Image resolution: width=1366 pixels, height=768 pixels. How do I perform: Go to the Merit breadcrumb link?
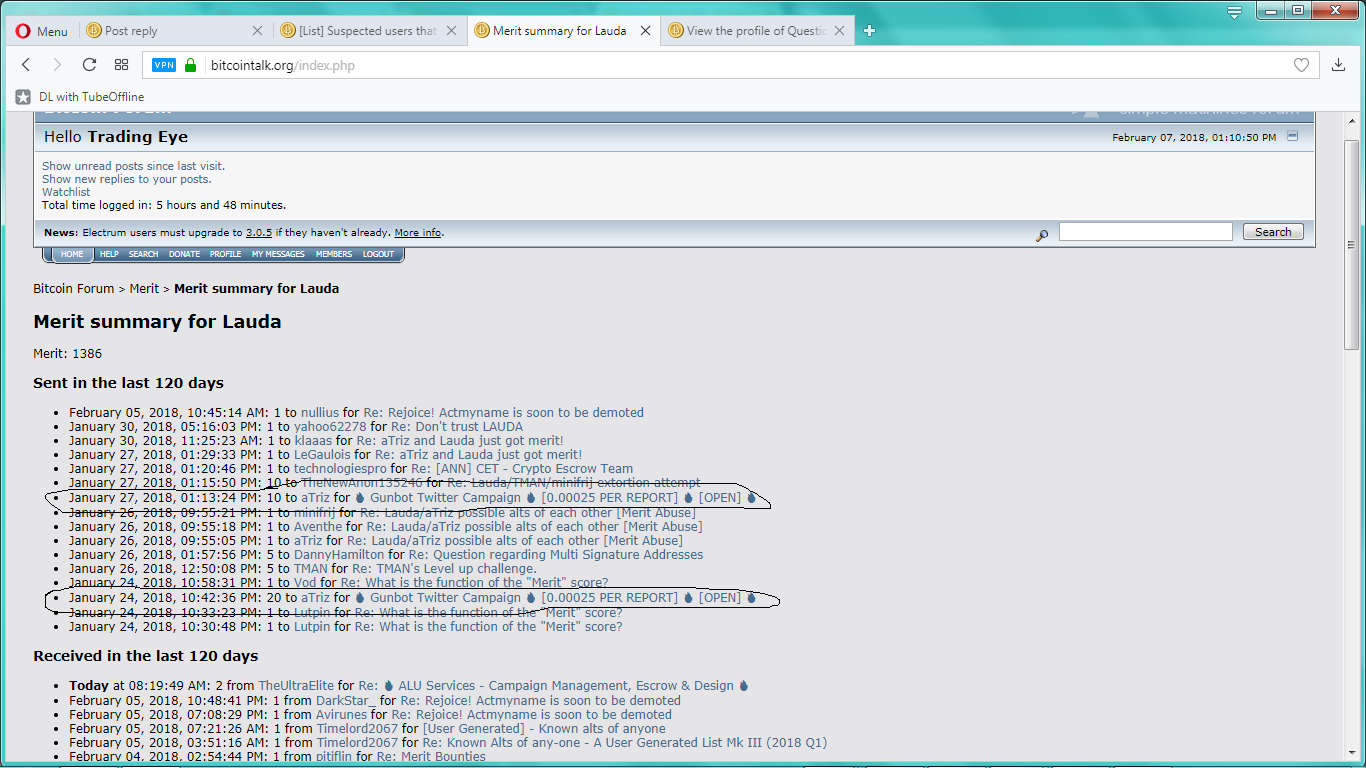coord(144,288)
